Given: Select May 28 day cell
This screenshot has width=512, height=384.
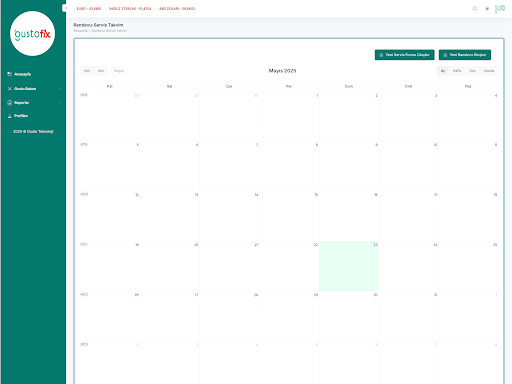Looking at the screenshot, I should pyautogui.click(x=229, y=316).
